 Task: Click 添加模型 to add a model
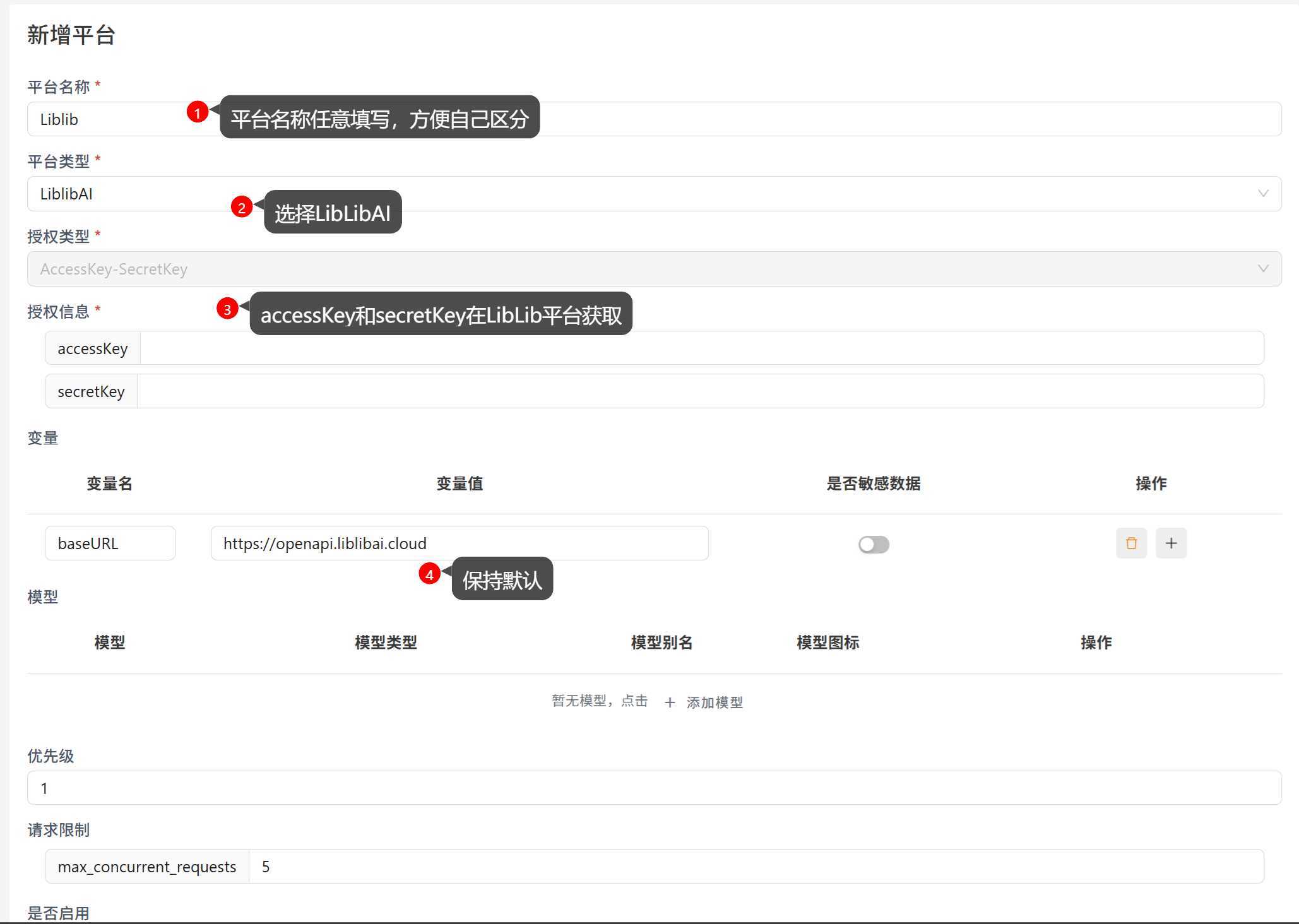click(715, 702)
